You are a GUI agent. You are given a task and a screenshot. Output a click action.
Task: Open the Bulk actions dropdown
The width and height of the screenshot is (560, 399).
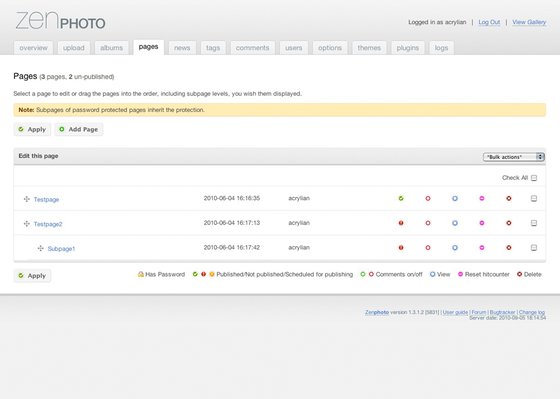[514, 157]
